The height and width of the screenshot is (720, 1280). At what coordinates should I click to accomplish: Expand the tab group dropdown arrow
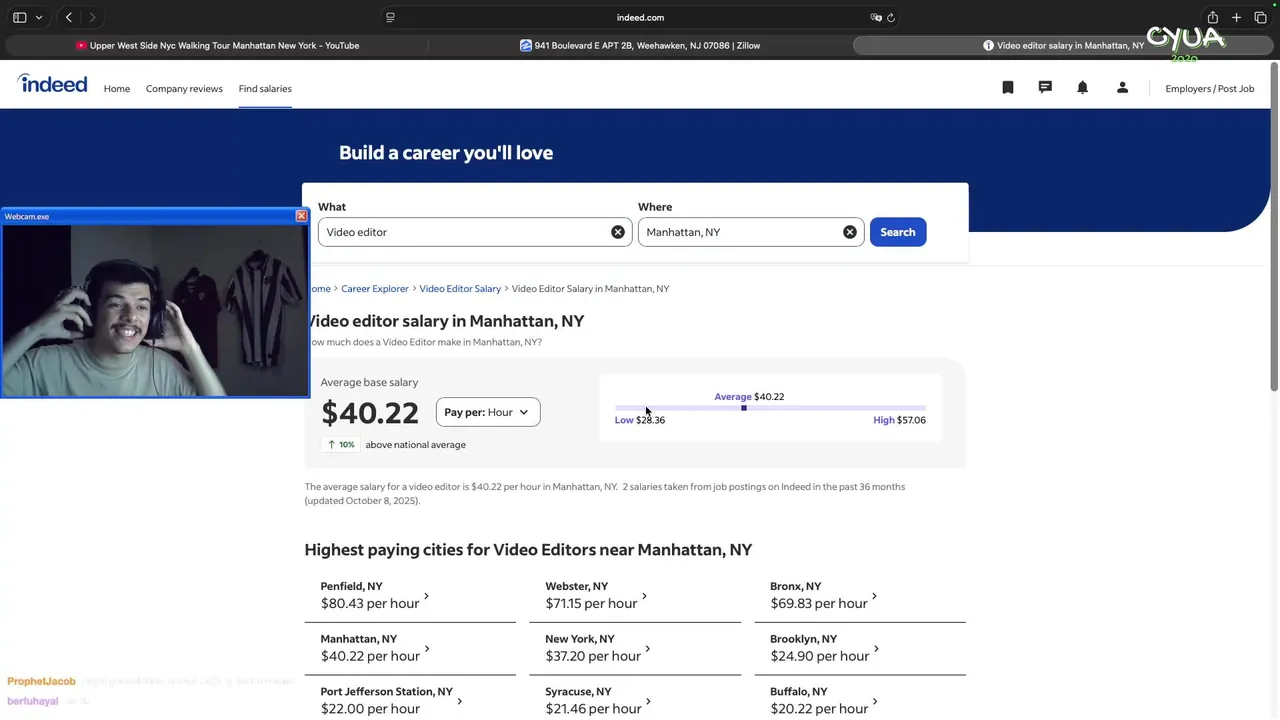click(x=39, y=17)
